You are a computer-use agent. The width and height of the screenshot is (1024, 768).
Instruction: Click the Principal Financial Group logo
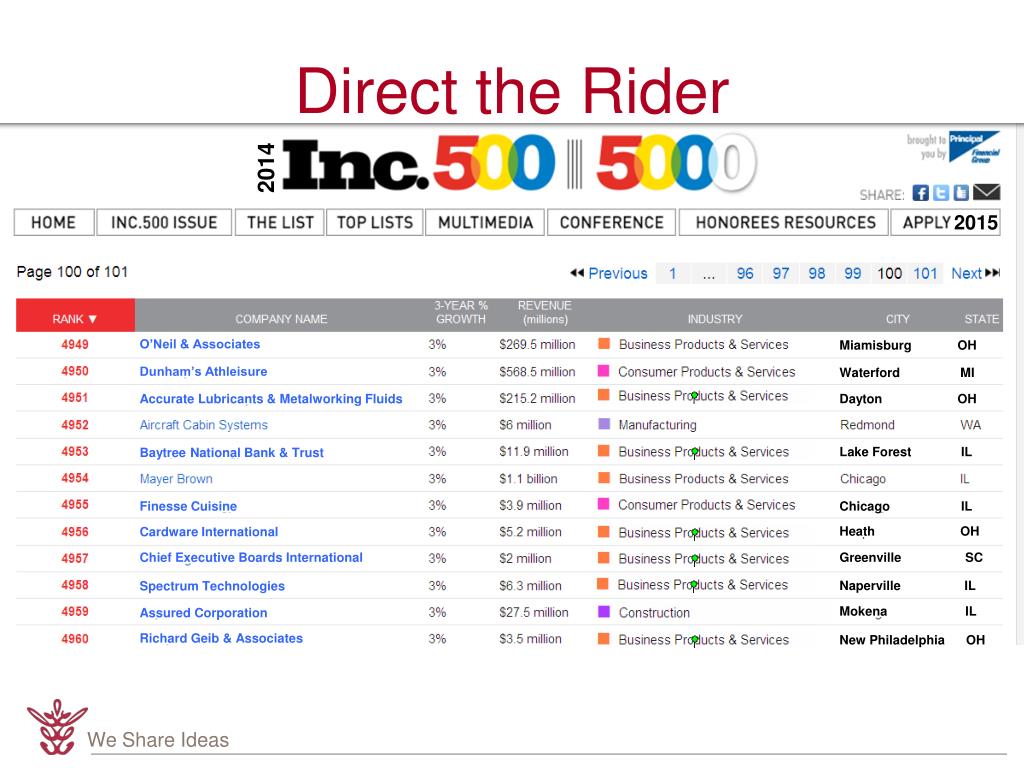point(974,147)
